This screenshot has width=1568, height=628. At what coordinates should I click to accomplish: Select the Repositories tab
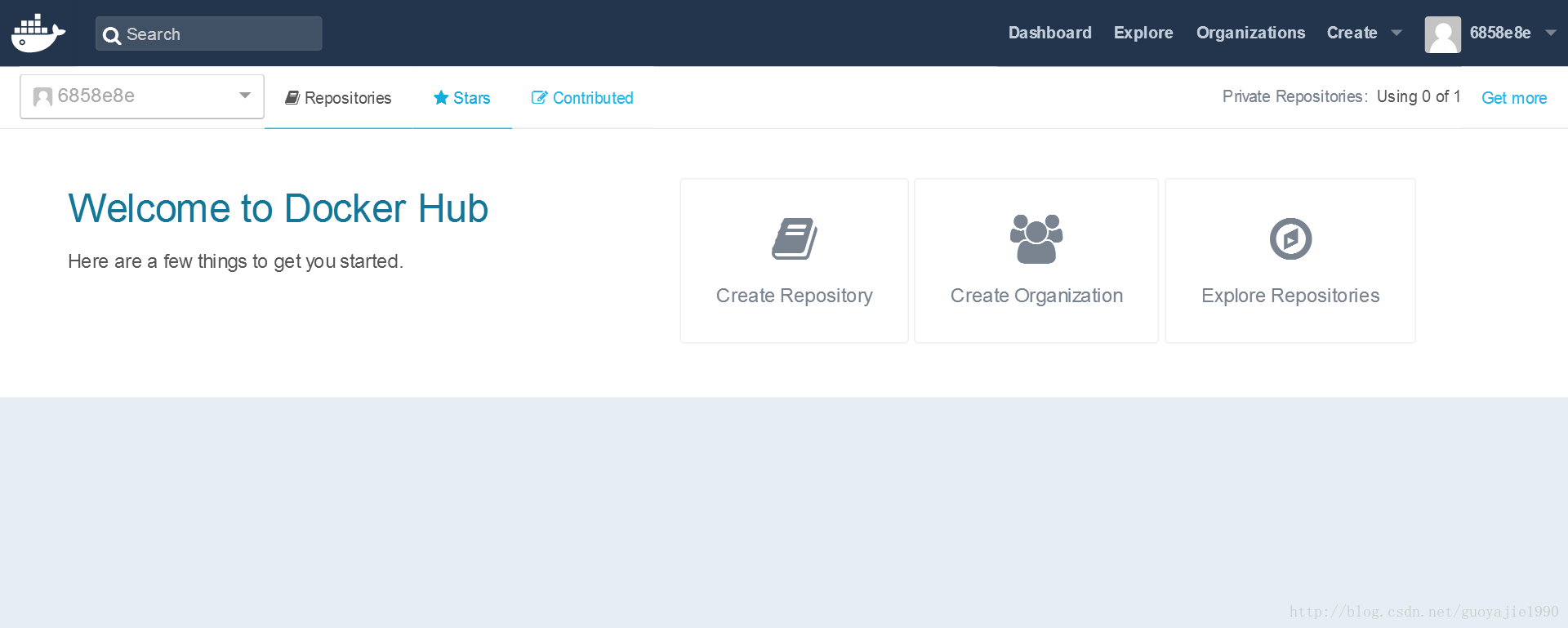point(338,98)
